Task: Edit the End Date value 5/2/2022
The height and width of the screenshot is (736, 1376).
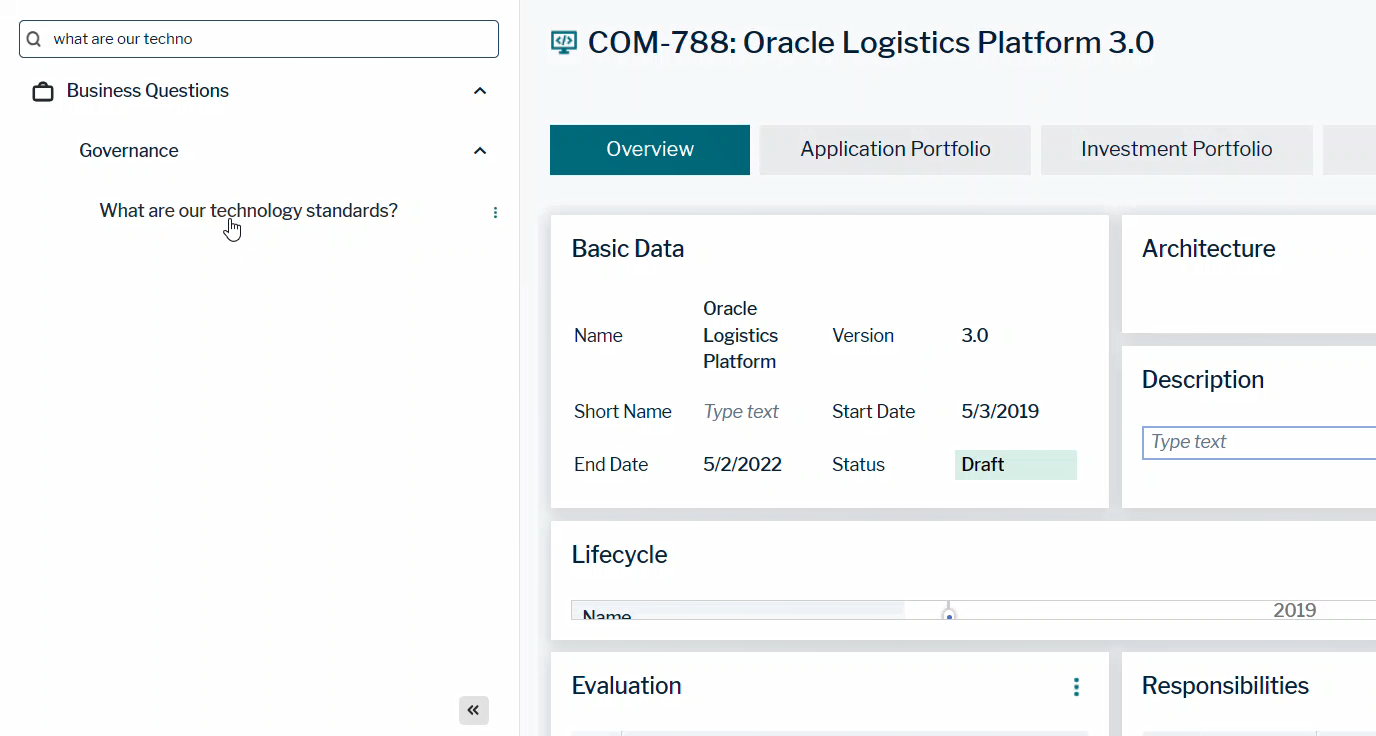Action: click(x=742, y=465)
